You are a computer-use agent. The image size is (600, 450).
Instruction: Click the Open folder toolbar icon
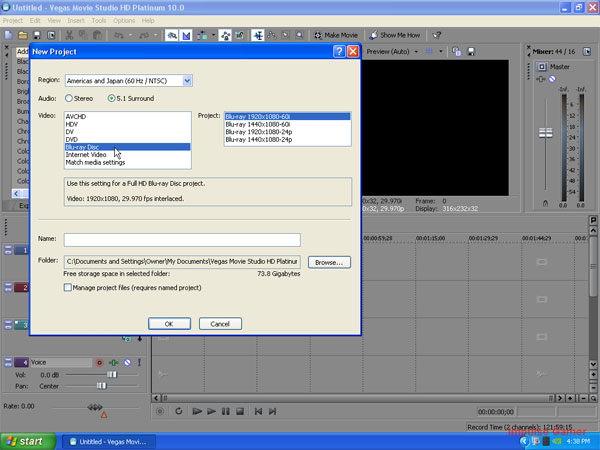(23, 36)
